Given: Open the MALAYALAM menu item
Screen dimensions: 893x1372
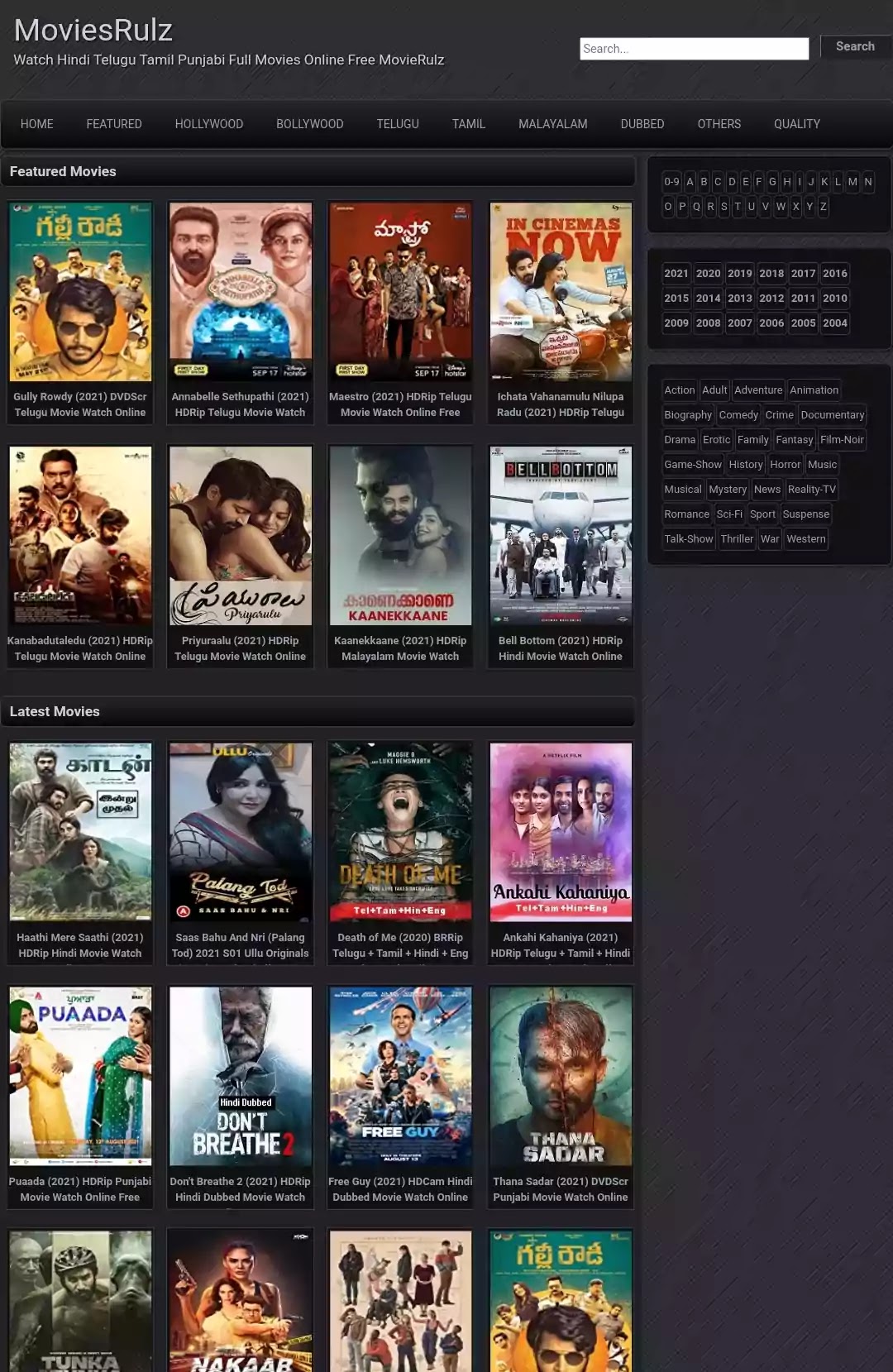Looking at the screenshot, I should point(553,124).
